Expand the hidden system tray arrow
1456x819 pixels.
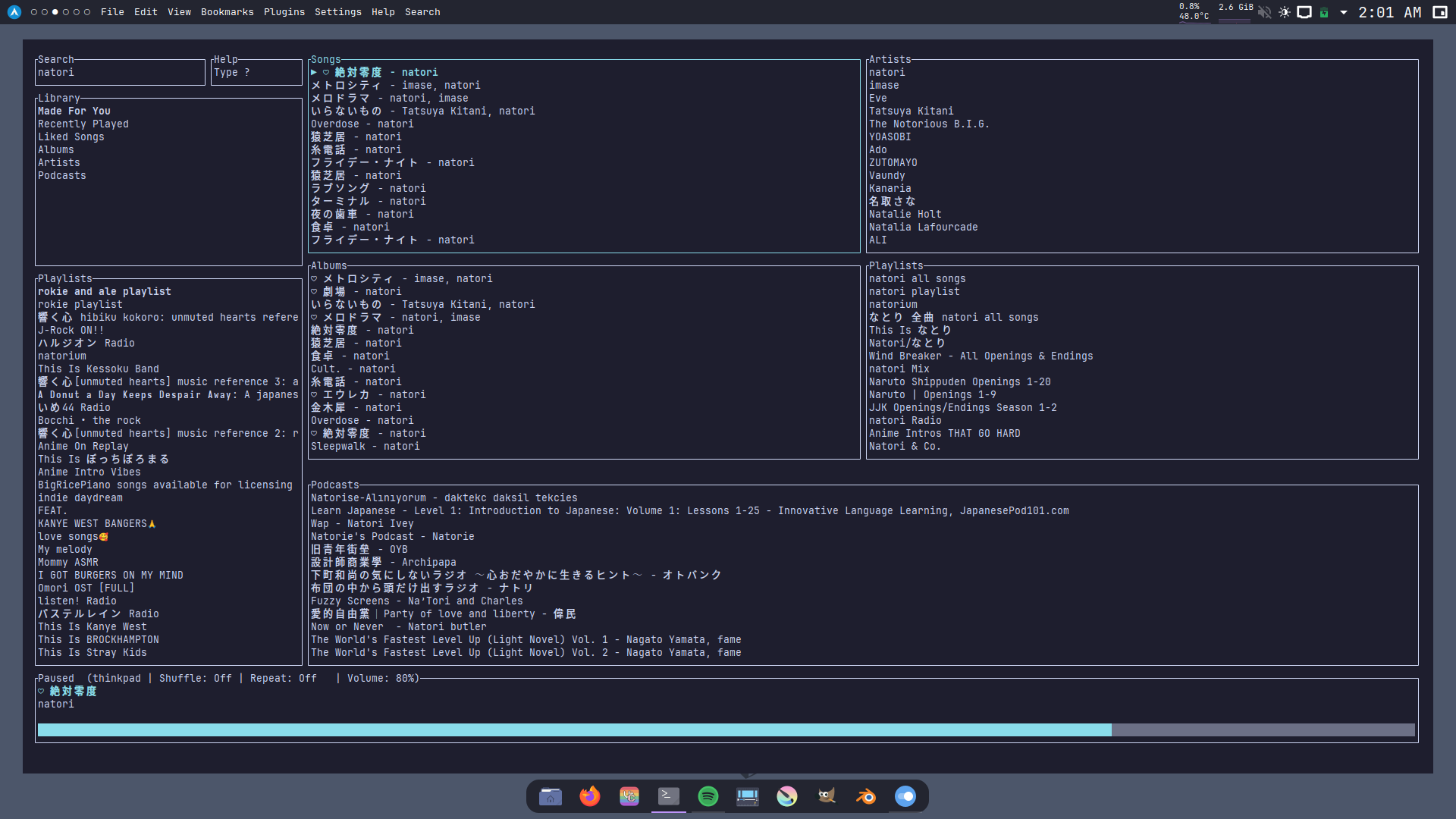pyautogui.click(x=1344, y=12)
